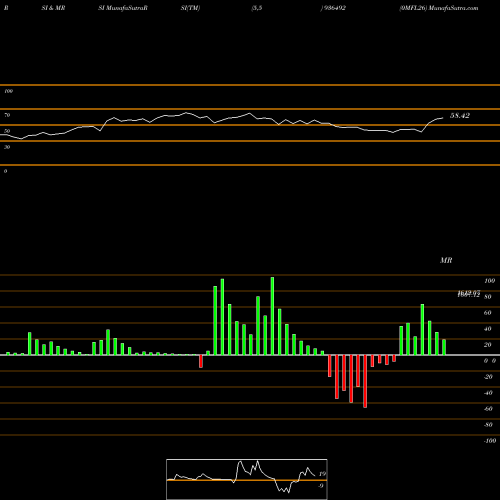500x500 pixels.
Task: Click the 936492 code in the header
Action: [x=334, y=8]
